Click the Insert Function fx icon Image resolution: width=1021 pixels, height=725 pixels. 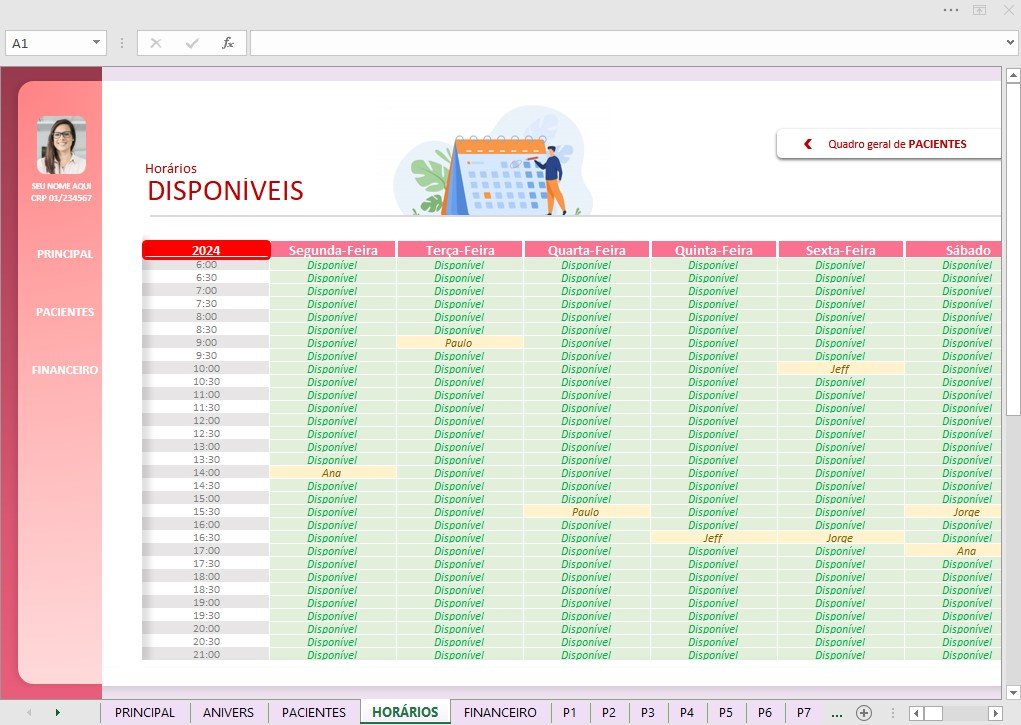coord(227,43)
